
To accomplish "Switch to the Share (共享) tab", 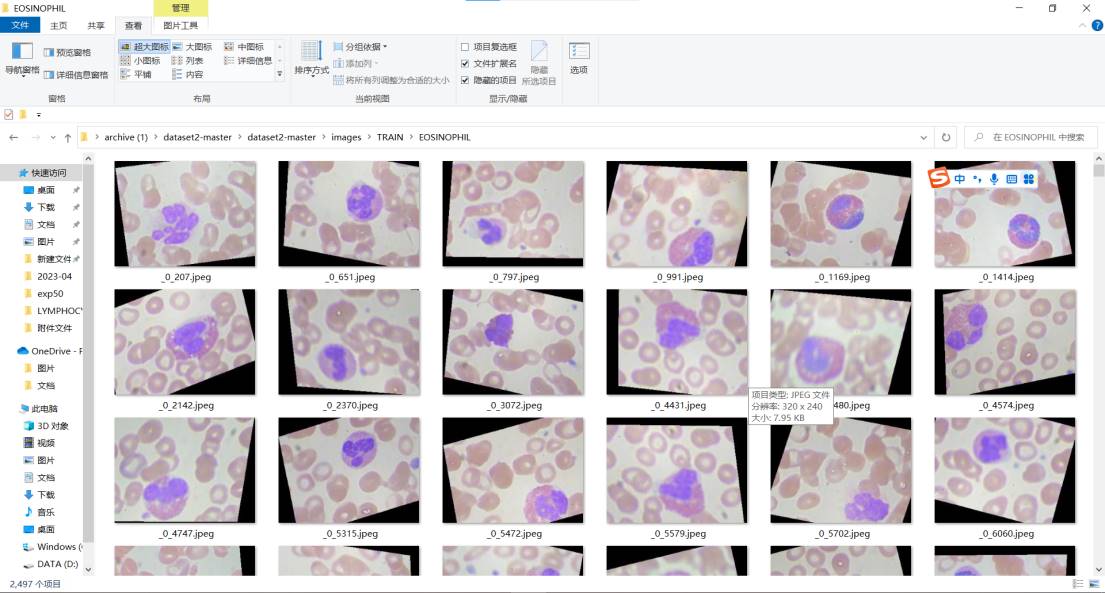I will [96, 25].
